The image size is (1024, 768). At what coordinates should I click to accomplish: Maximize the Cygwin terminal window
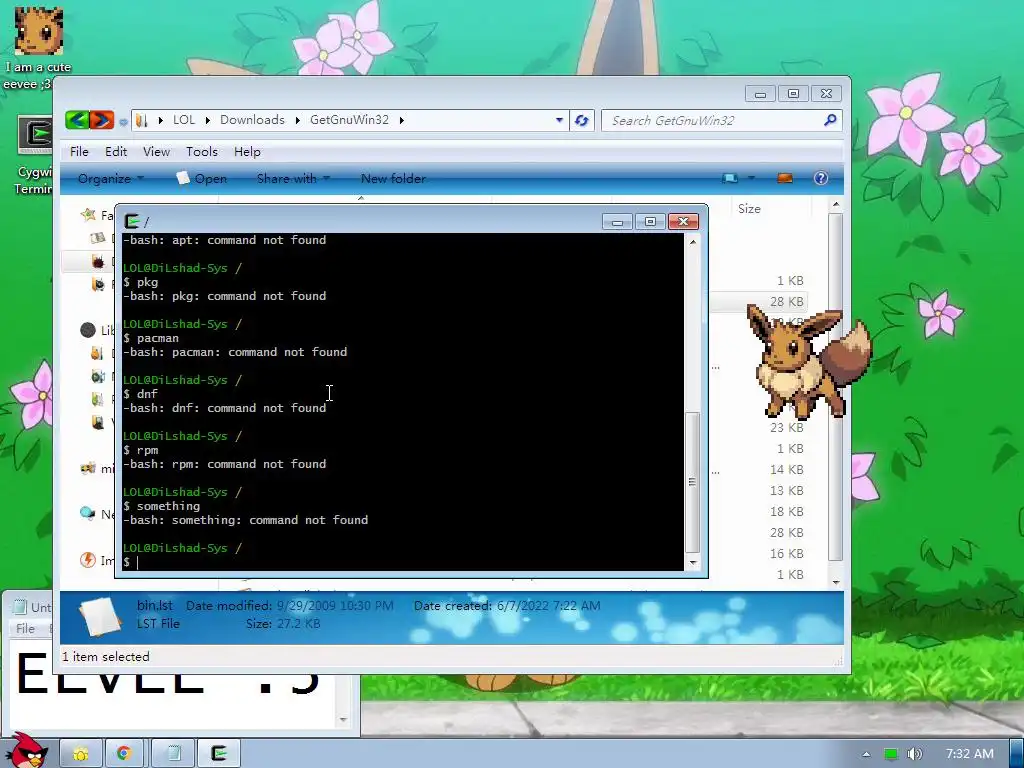pos(650,222)
